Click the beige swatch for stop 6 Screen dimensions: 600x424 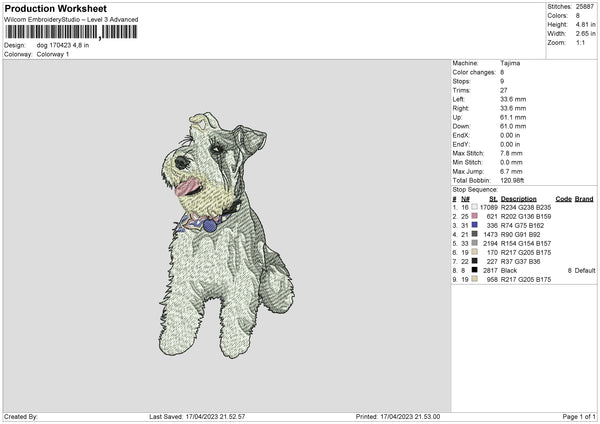click(474, 252)
